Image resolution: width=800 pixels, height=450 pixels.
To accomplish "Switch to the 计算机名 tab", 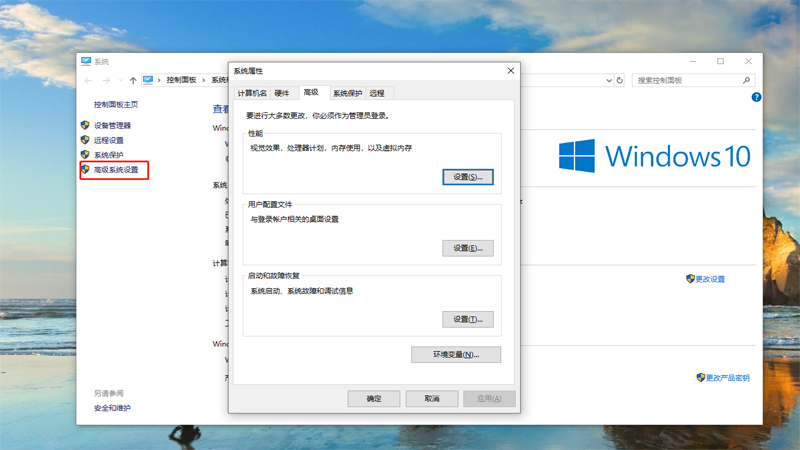I will [252, 93].
